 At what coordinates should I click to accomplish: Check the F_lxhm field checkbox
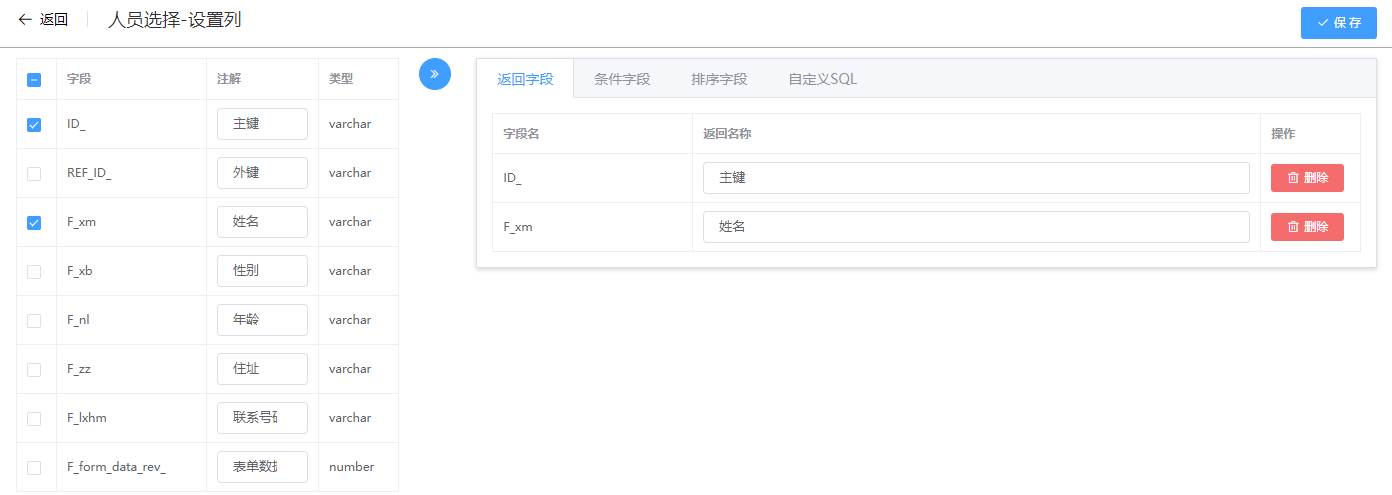(34, 419)
